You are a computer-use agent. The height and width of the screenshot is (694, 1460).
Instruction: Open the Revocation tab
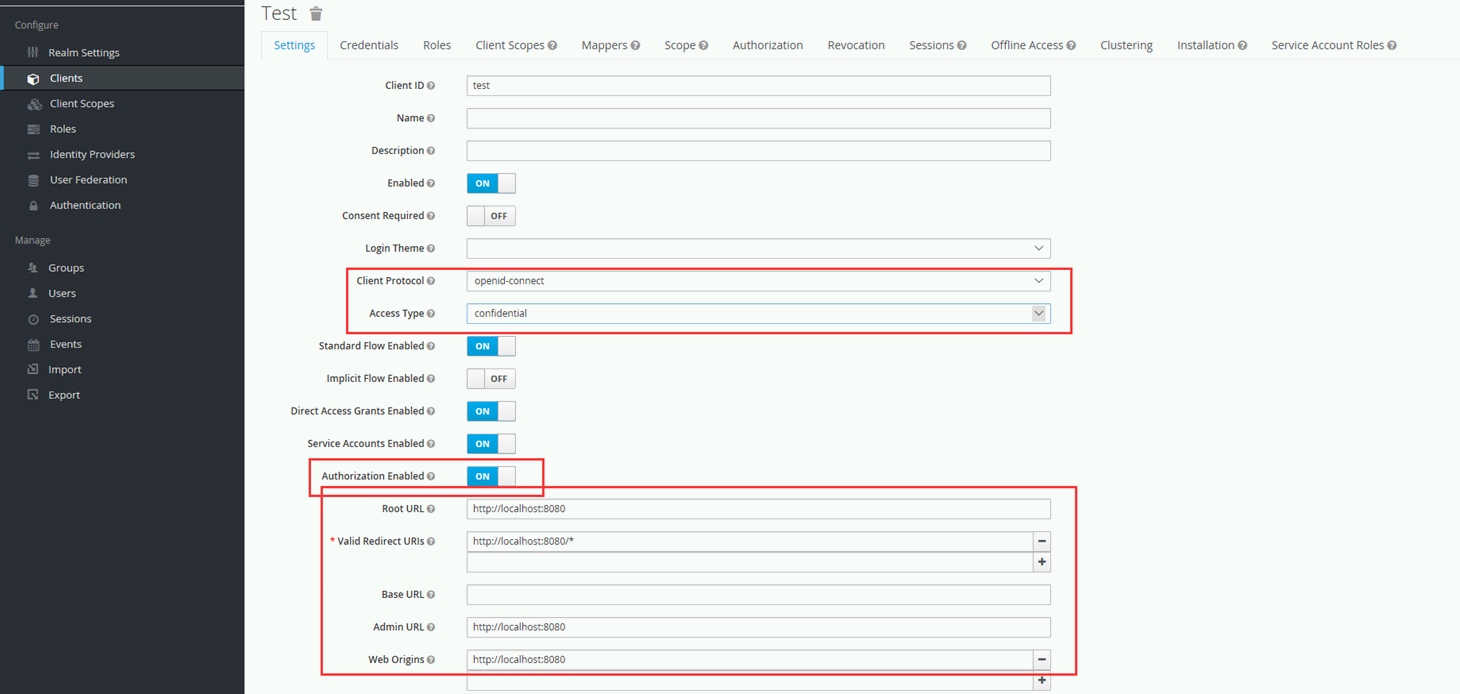coord(856,45)
